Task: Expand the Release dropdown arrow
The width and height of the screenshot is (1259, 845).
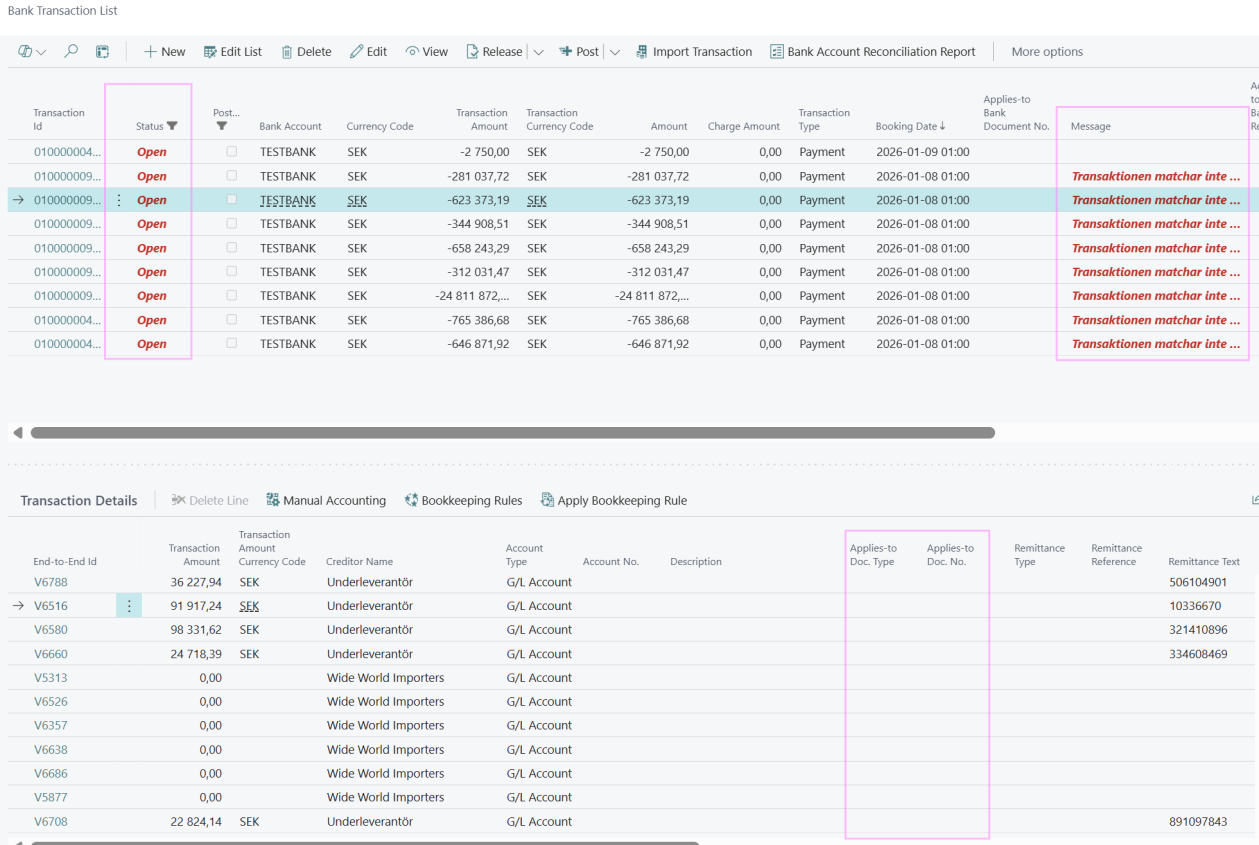Action: [x=538, y=52]
